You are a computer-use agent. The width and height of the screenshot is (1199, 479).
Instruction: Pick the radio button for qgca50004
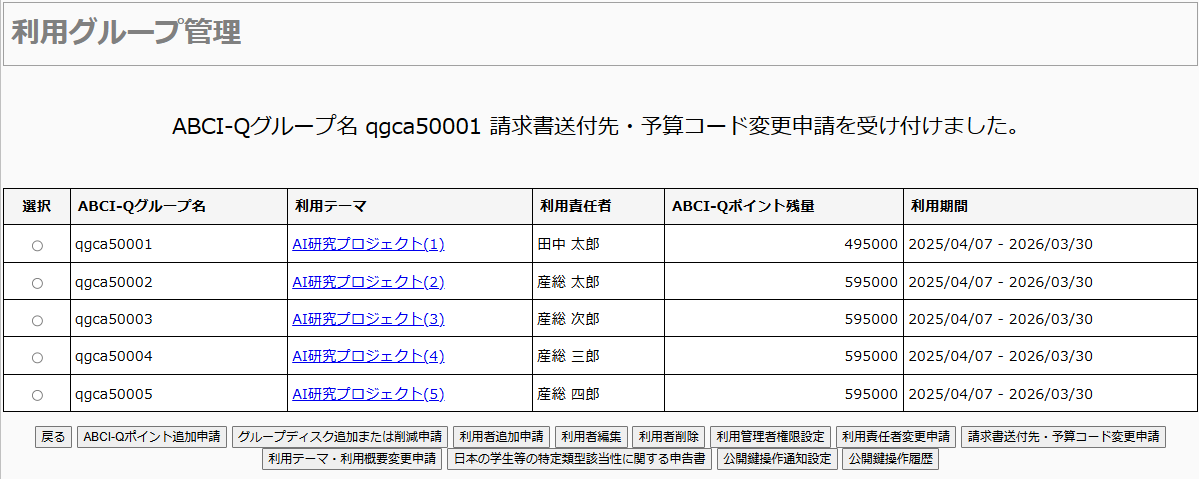tap(37, 358)
